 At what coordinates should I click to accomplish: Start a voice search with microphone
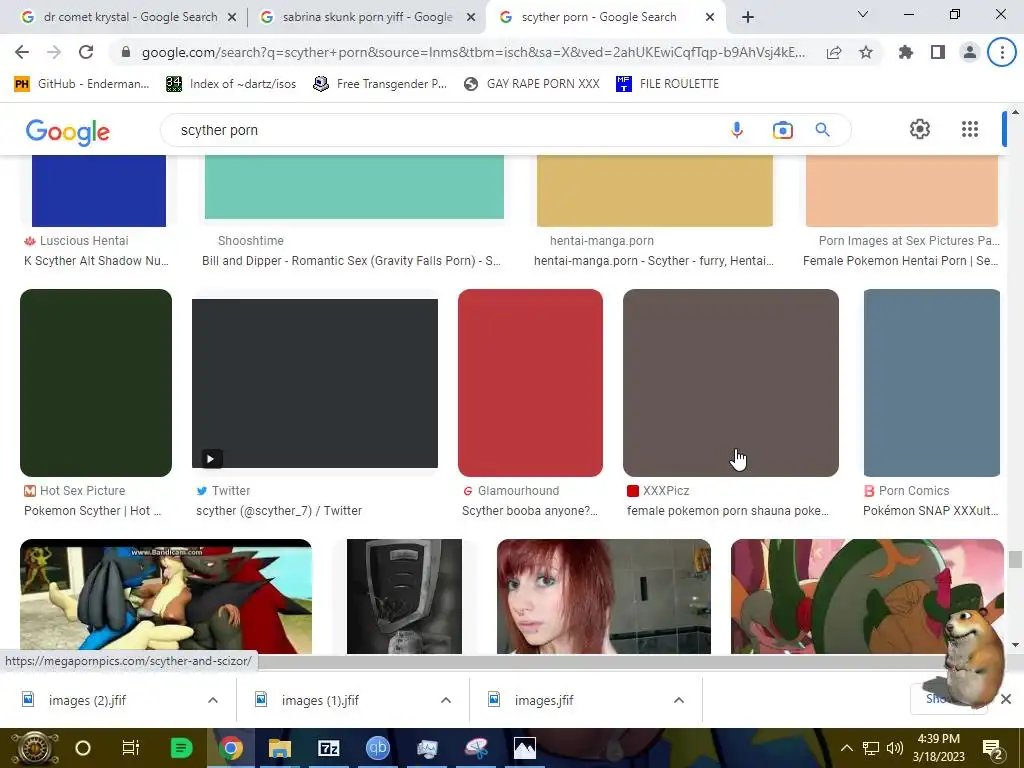(737, 130)
